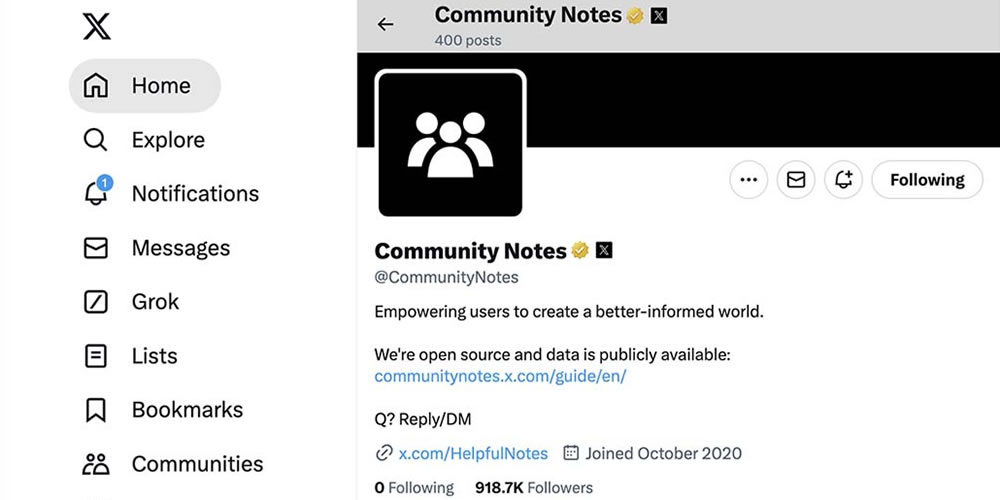Launch Grok from the sidebar

click(131, 302)
